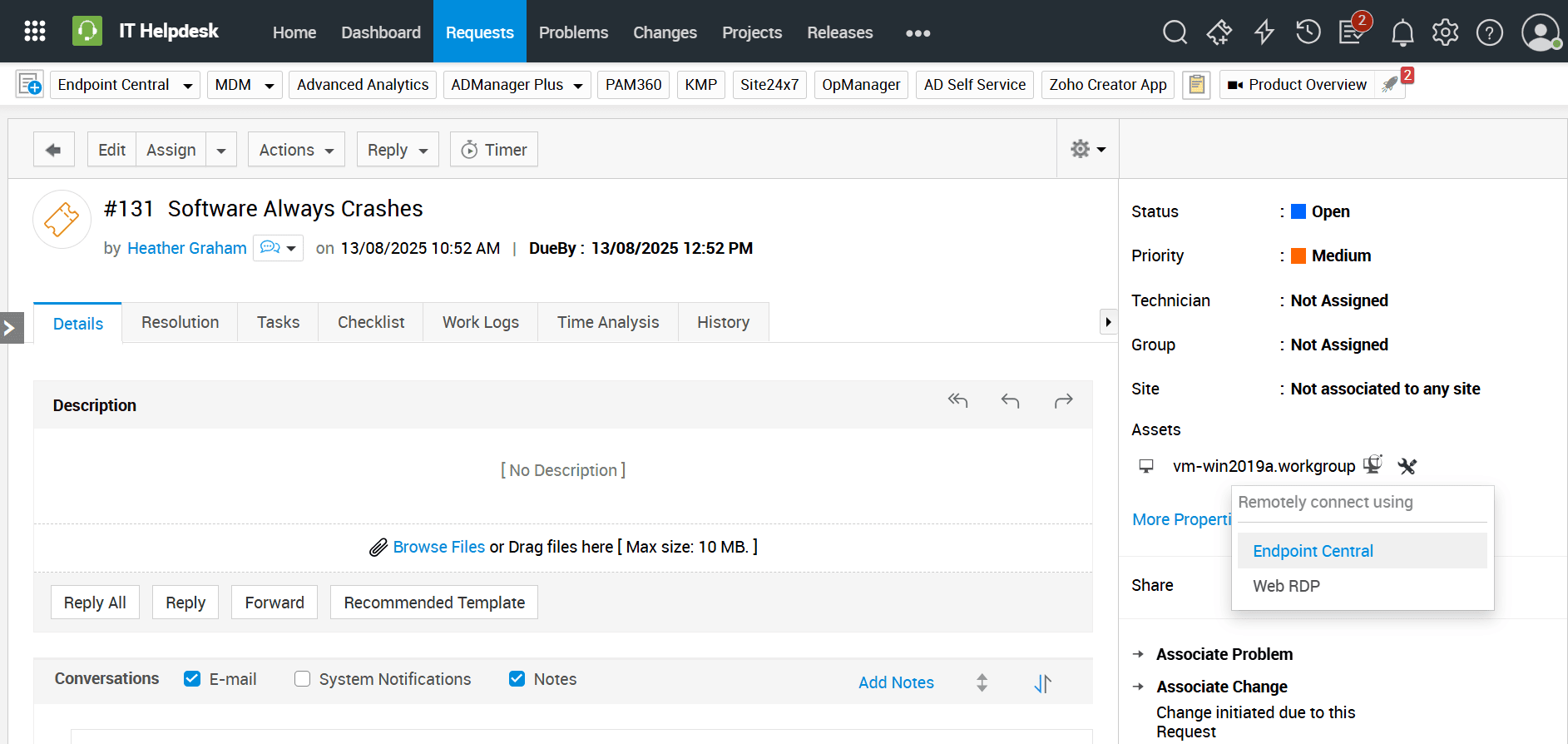Open the History tab
This screenshot has width=1568, height=744.
[x=723, y=322]
